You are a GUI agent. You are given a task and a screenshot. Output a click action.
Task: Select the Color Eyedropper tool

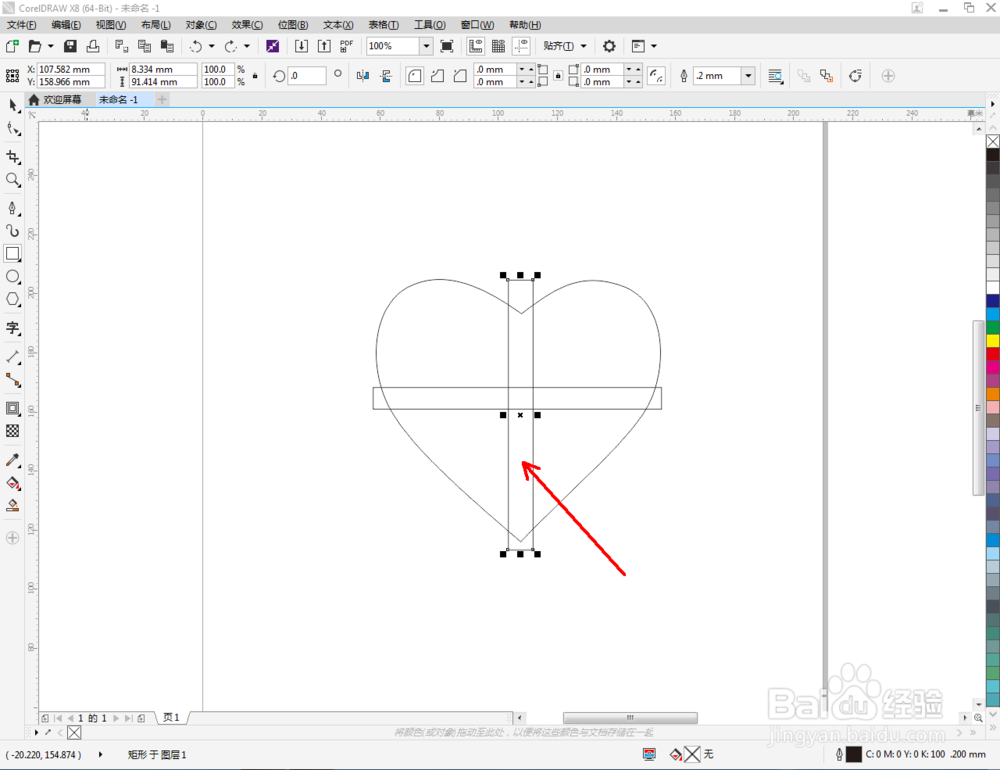(12, 459)
